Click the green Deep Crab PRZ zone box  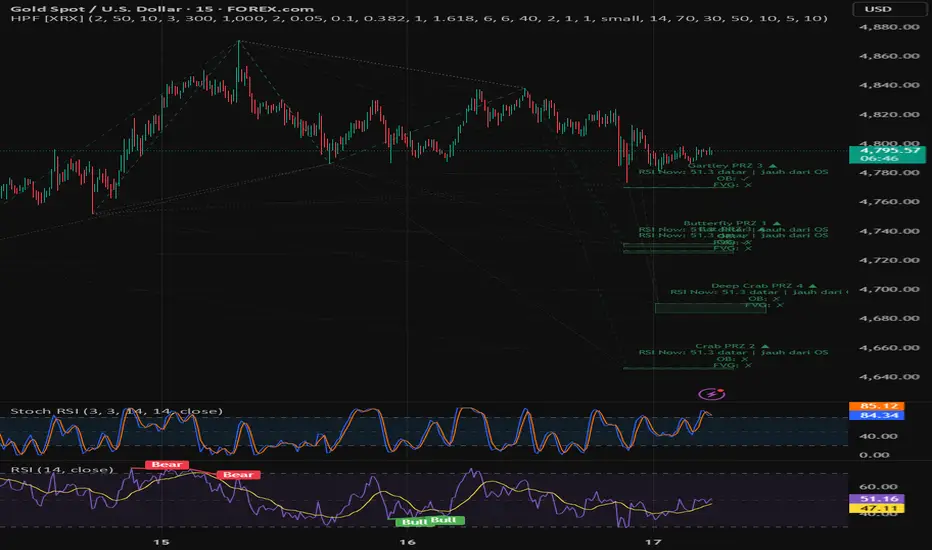coord(710,308)
